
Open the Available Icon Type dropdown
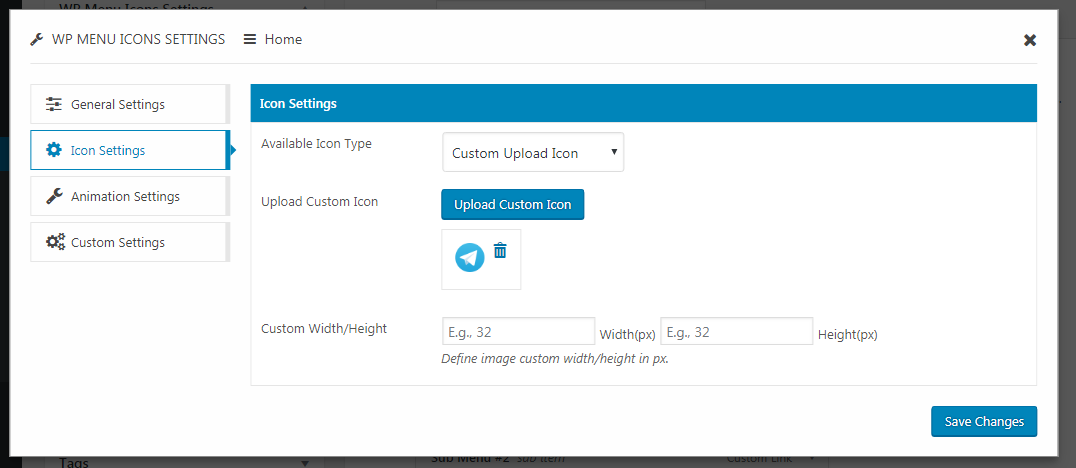[533, 153]
